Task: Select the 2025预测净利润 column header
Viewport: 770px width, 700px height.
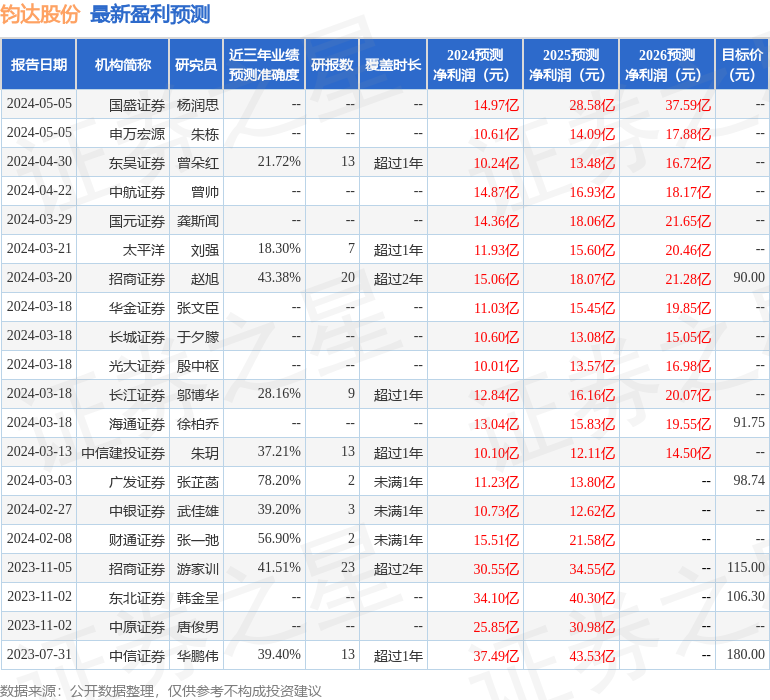Action: tap(571, 64)
